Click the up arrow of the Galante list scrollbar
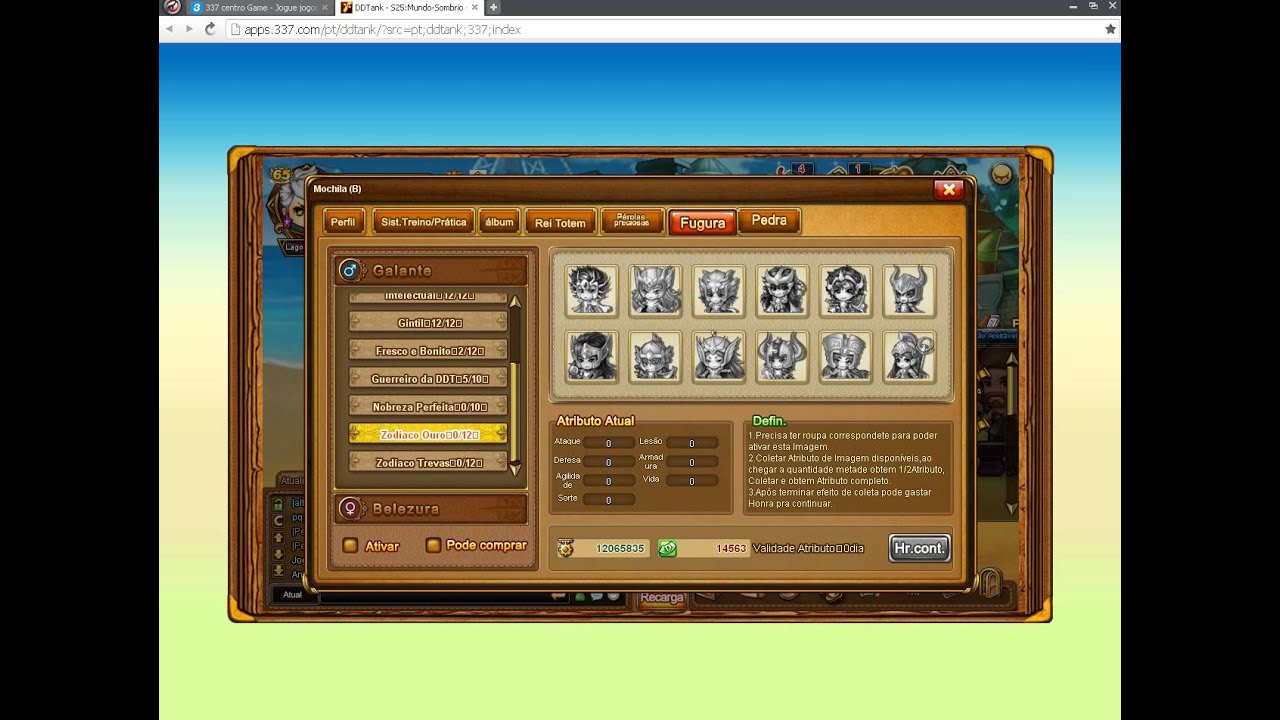Image resolution: width=1280 pixels, height=720 pixels. [515, 300]
